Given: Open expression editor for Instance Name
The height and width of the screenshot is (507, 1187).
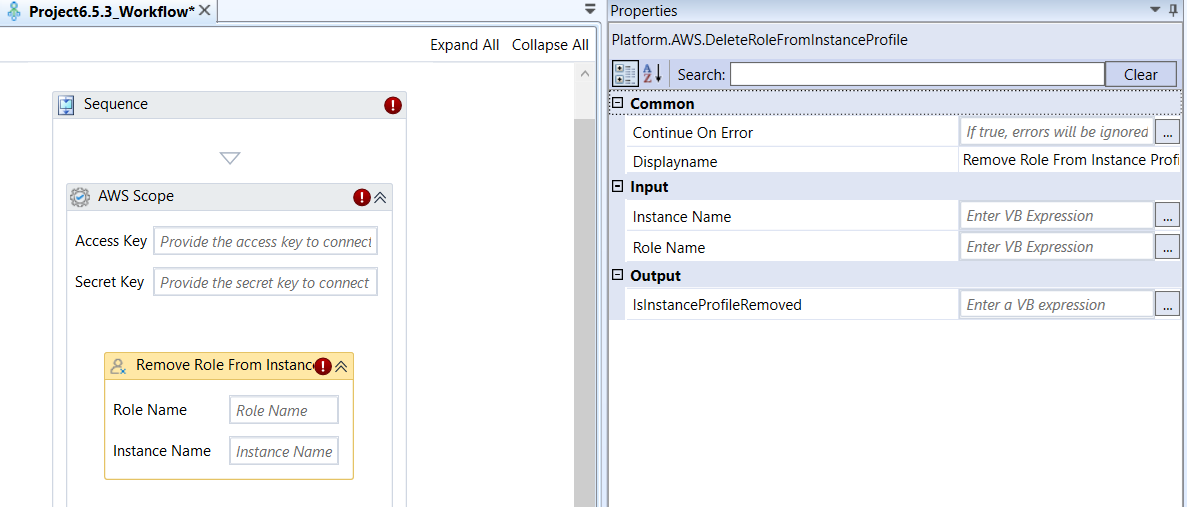Looking at the screenshot, I should [x=1167, y=216].
